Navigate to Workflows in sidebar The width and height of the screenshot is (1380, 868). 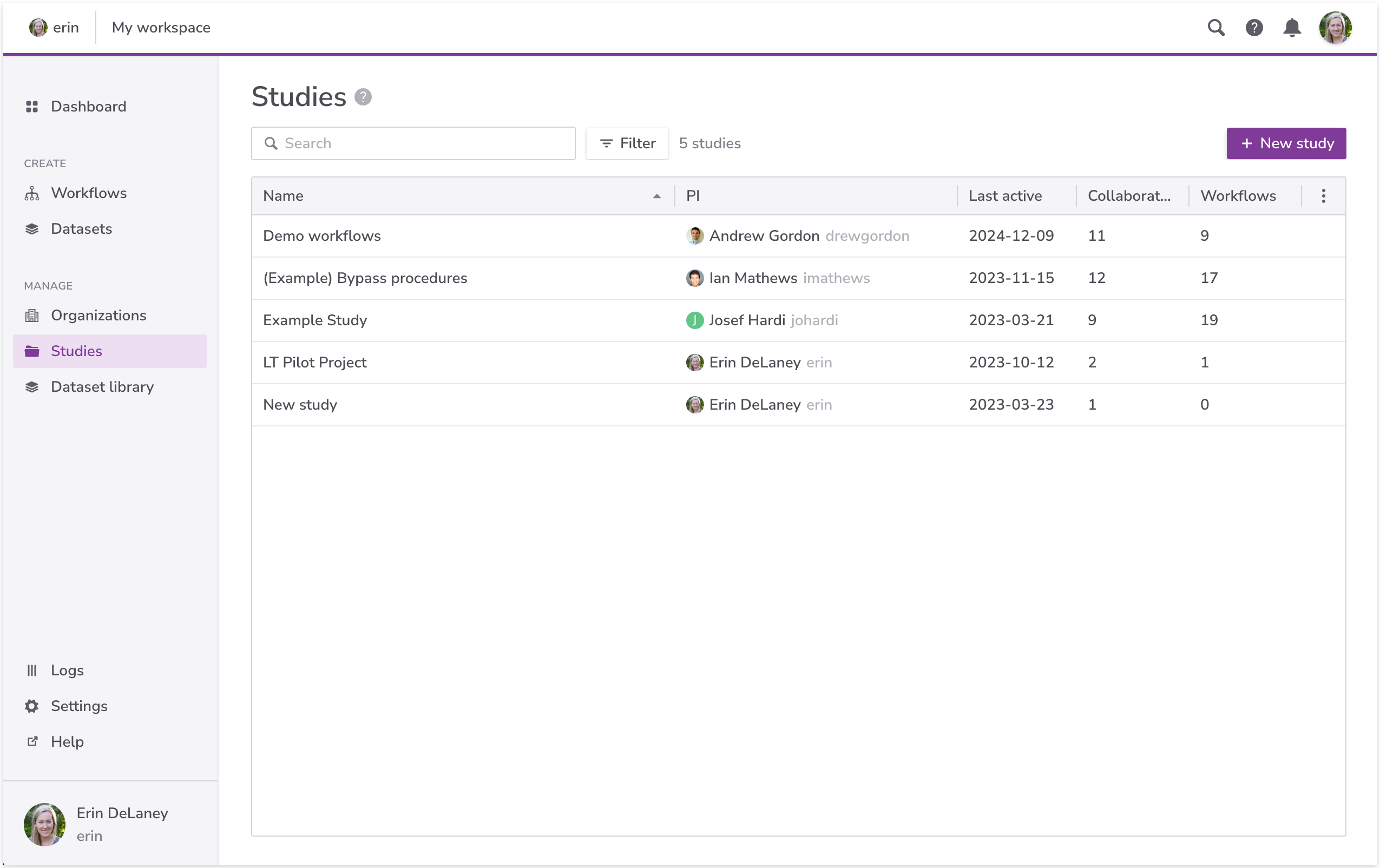[x=88, y=193]
